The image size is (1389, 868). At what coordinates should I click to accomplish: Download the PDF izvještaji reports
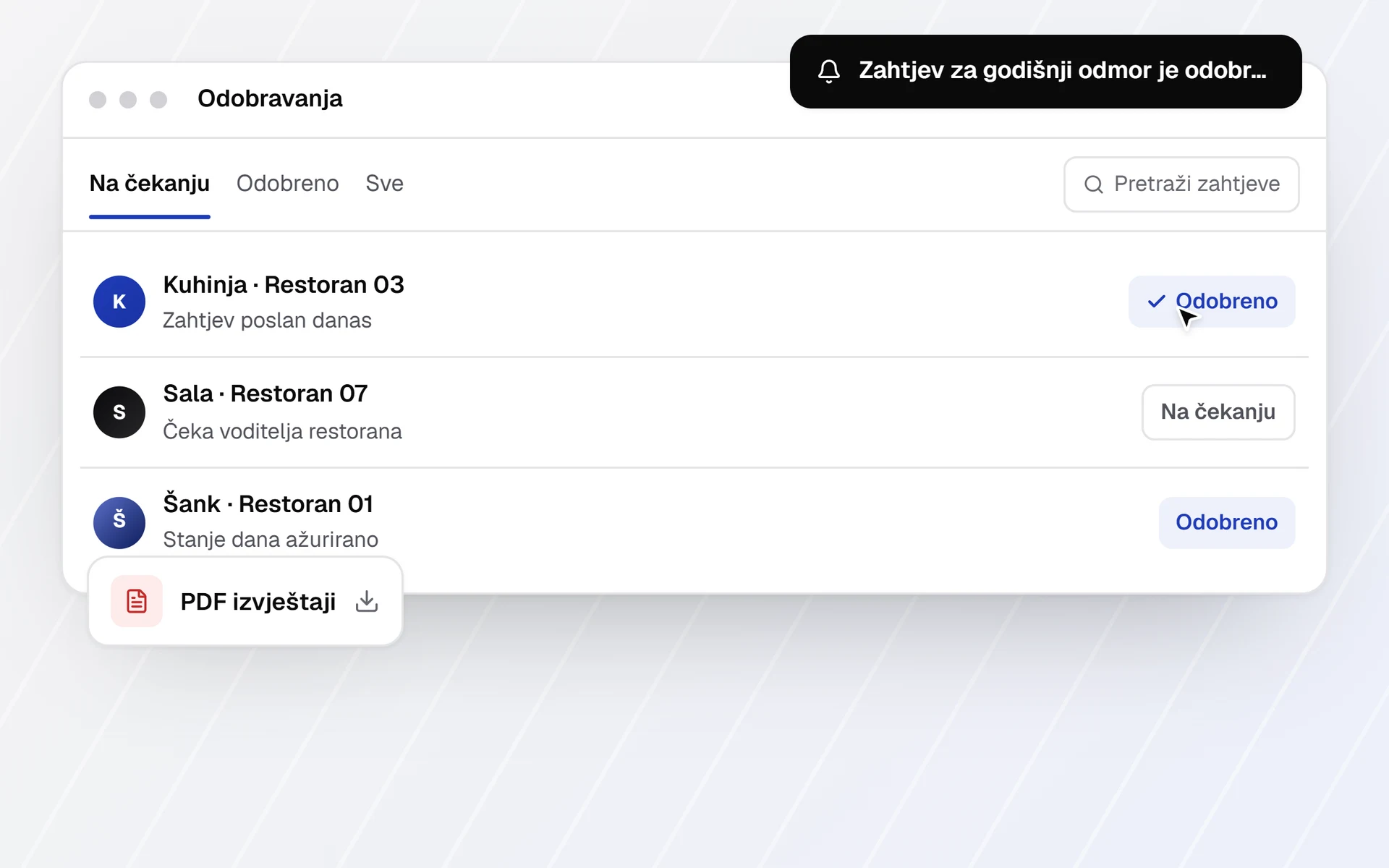[x=367, y=601]
